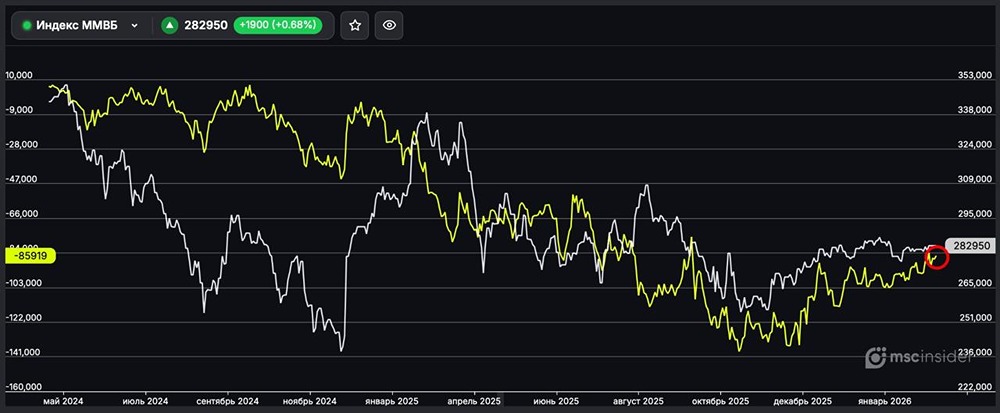Click the 353,000 level on right price scale
Image resolution: width=1000 pixels, height=413 pixels.
tap(970, 76)
